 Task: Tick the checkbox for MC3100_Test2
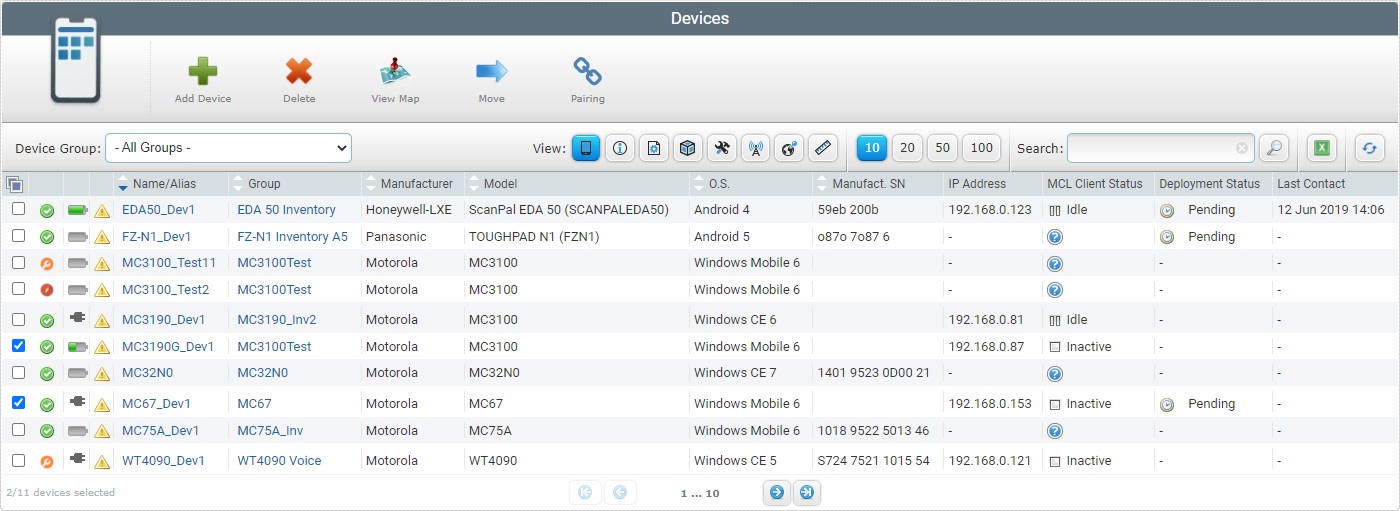coord(18,289)
